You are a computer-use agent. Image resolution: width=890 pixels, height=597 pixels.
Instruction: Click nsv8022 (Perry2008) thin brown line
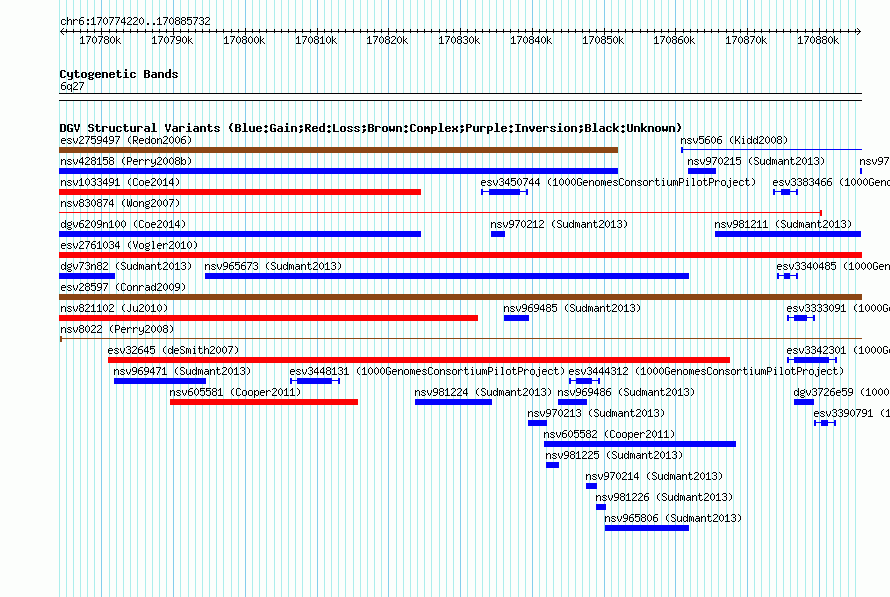[x=460, y=339]
